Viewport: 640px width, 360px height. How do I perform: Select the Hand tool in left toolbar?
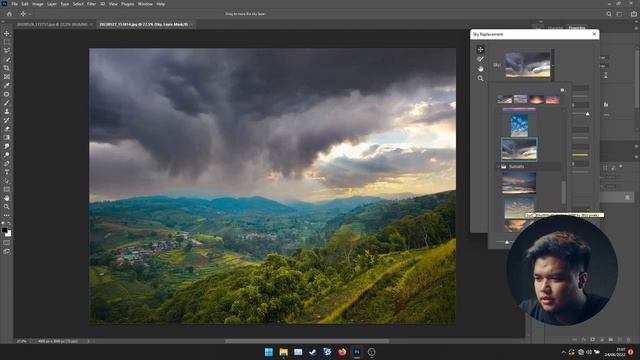tap(7, 198)
